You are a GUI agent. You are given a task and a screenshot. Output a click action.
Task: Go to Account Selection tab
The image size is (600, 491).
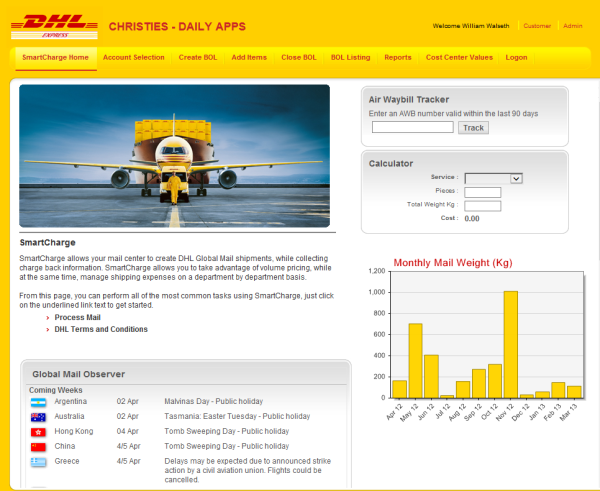click(x=133, y=58)
